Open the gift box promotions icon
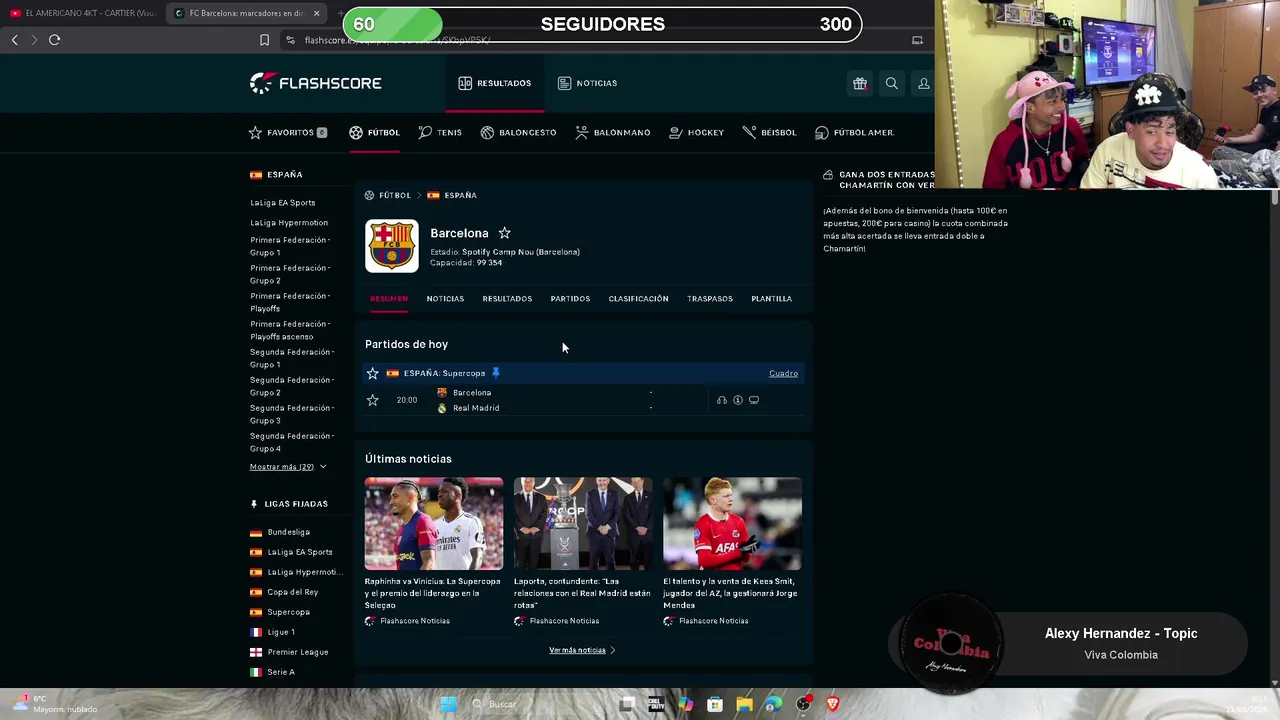1280x720 pixels. click(859, 84)
